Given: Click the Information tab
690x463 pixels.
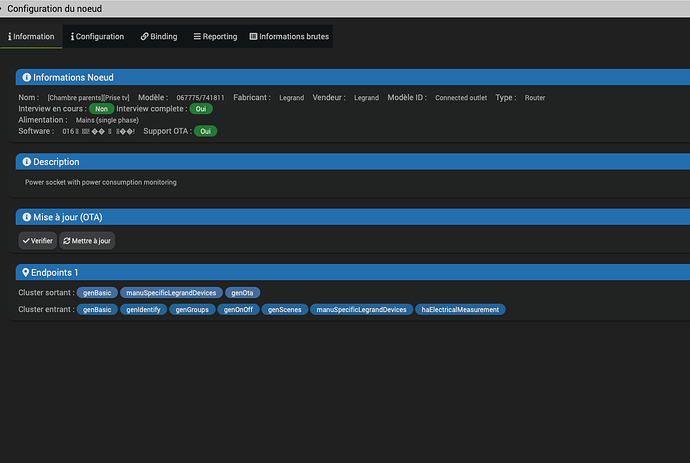Looking at the screenshot, I should point(31,37).
